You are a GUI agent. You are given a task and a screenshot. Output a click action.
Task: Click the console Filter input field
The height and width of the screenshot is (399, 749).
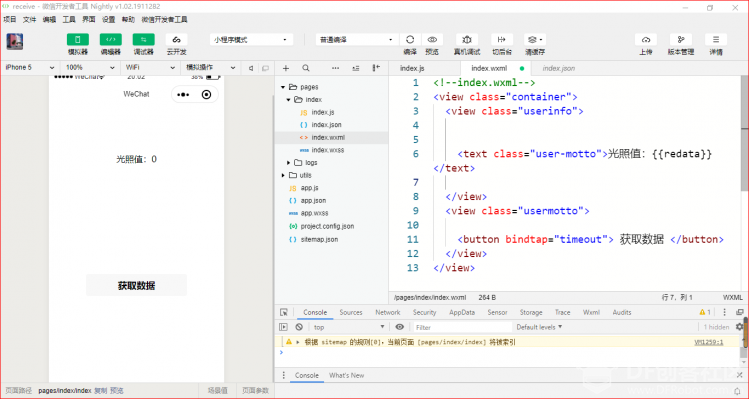pos(461,327)
